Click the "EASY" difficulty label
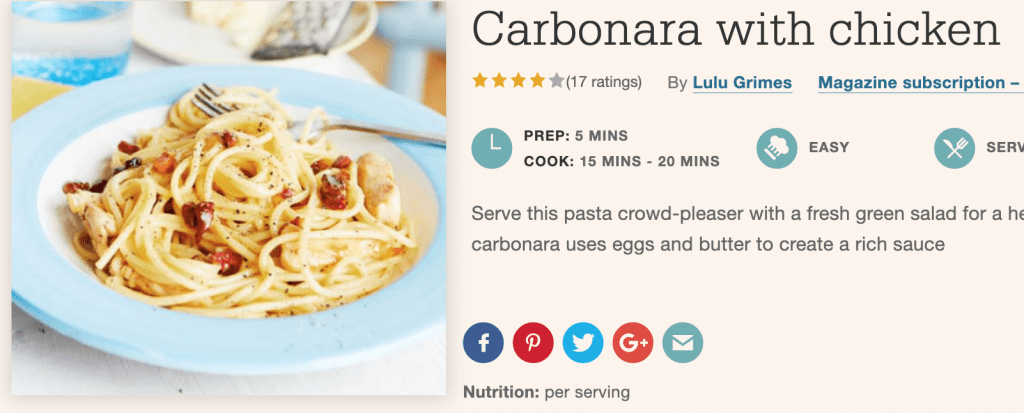This screenshot has width=1024, height=413. point(828,147)
